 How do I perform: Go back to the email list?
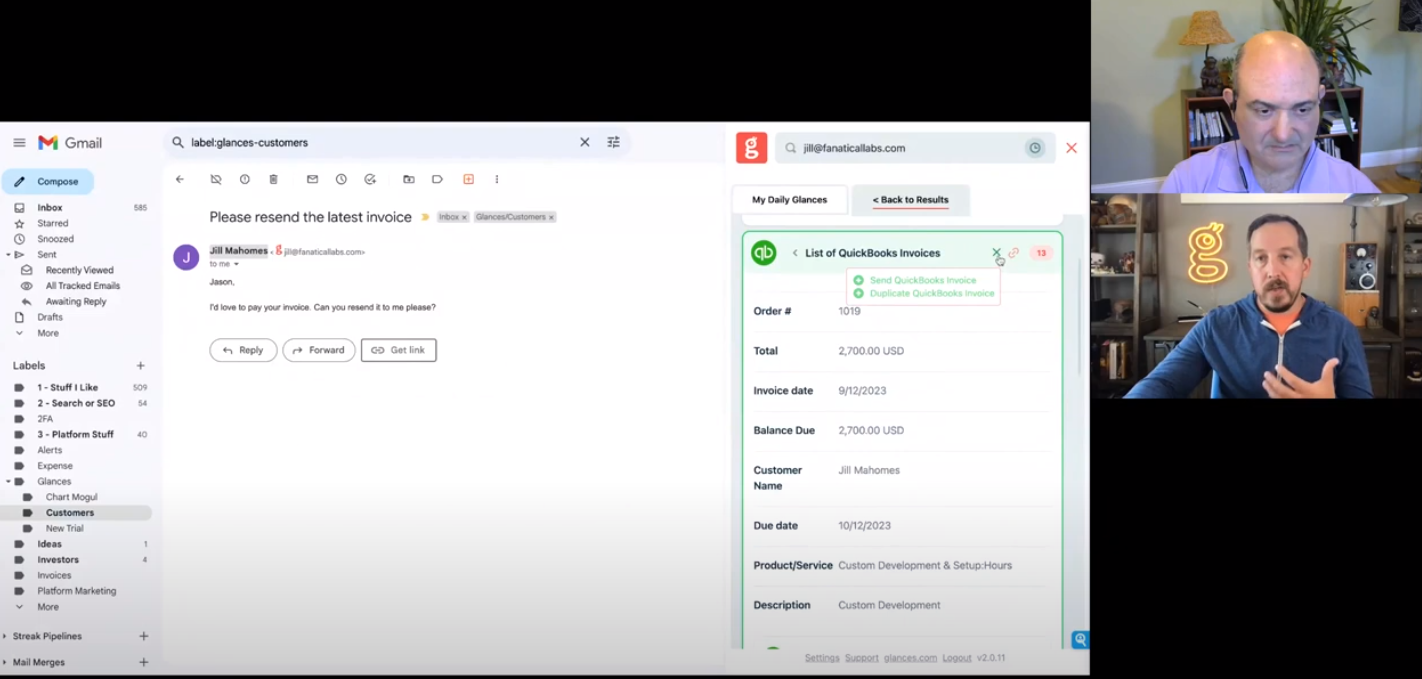click(180, 179)
